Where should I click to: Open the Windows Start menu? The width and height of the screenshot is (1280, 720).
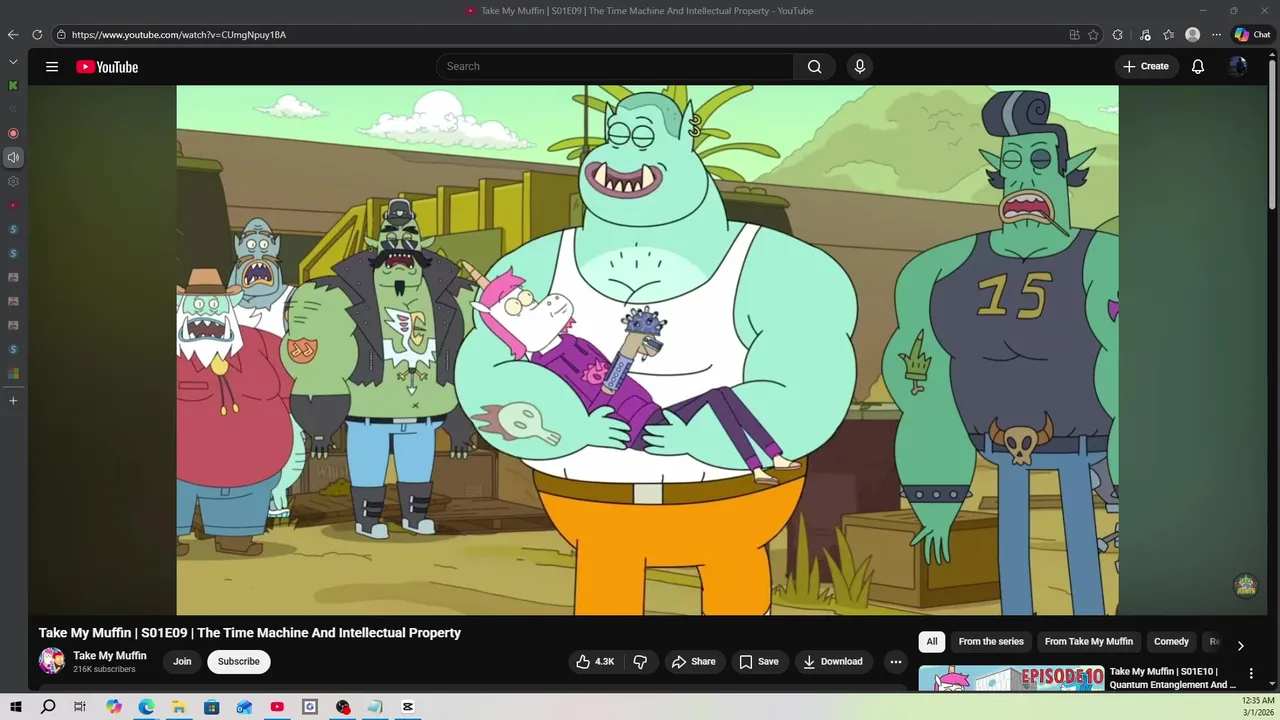tap(16, 707)
